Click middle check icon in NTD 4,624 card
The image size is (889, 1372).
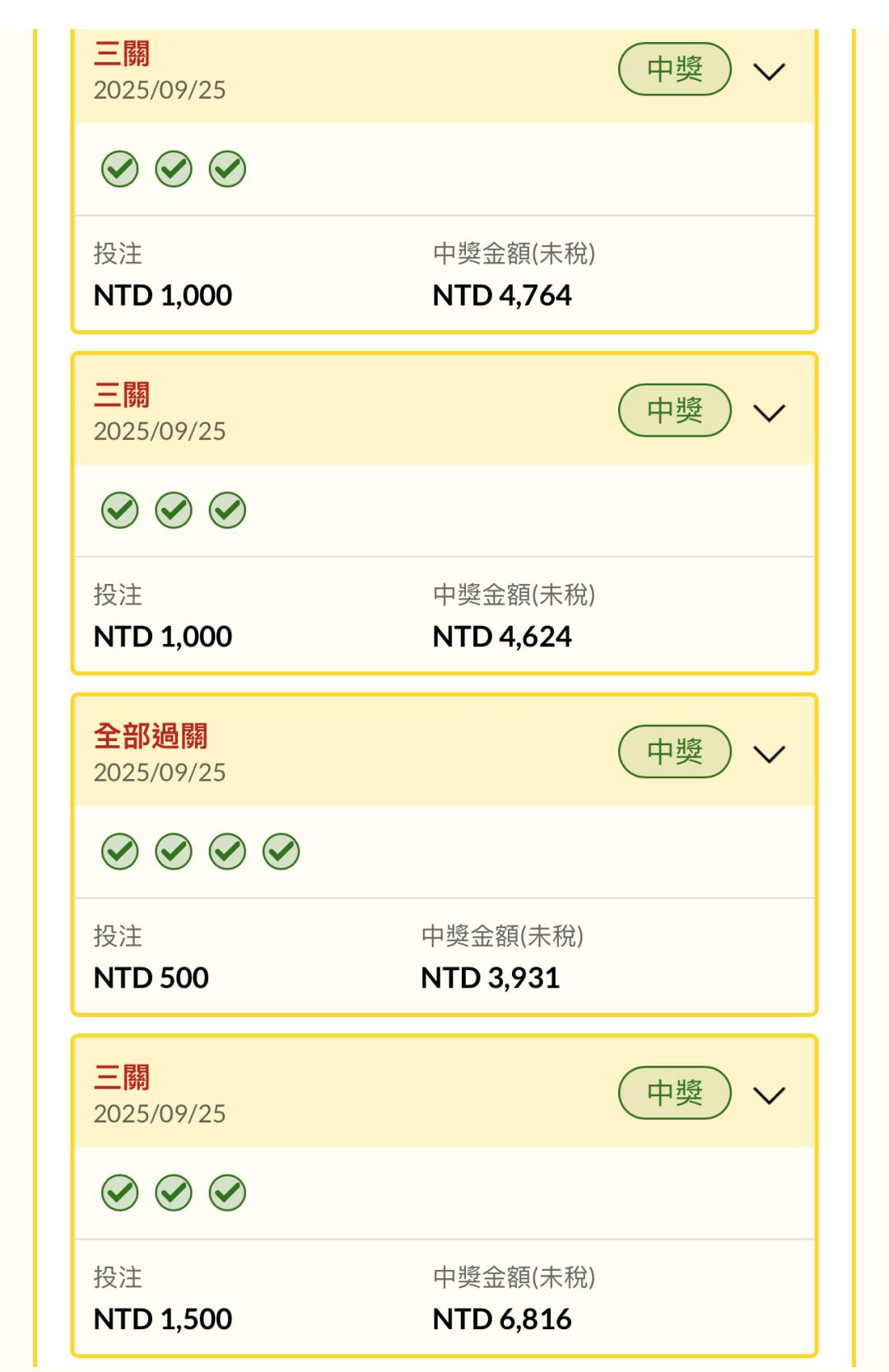[174, 511]
